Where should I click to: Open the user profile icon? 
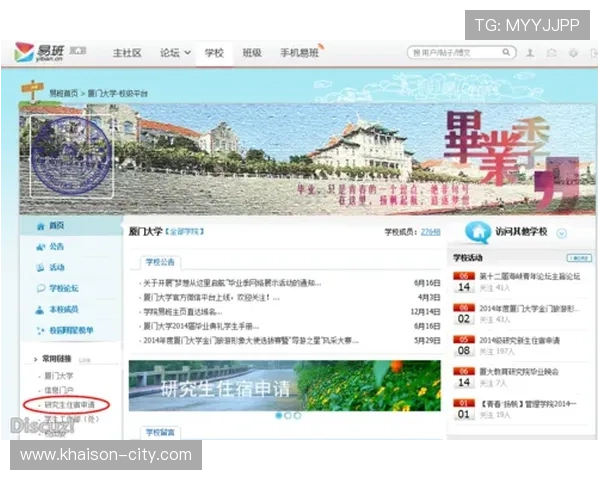click(530, 53)
